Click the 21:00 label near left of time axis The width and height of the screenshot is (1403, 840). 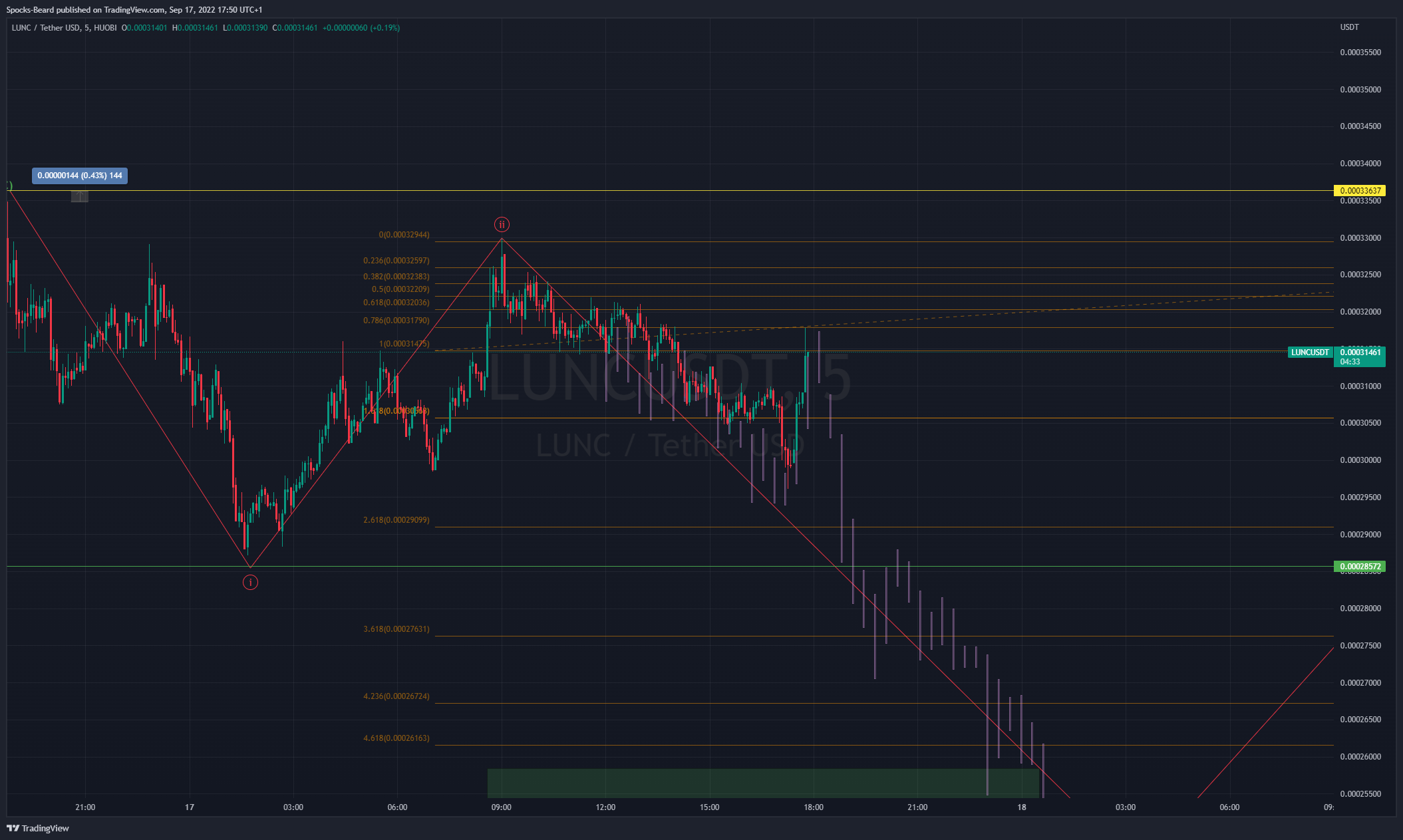(x=85, y=807)
